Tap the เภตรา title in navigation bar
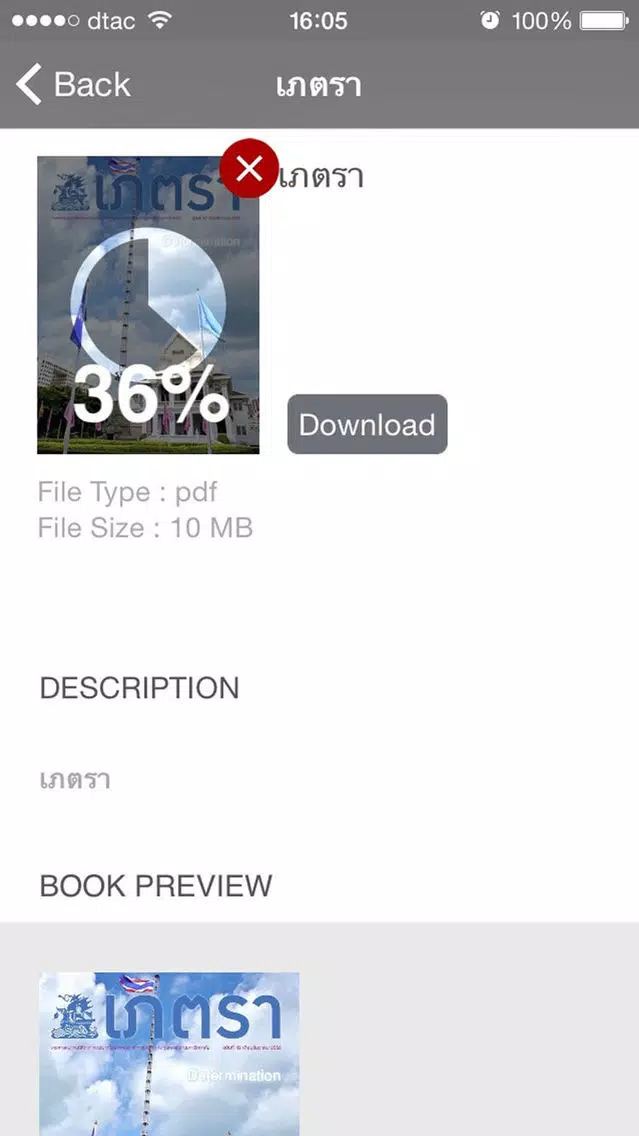 pyautogui.click(x=319, y=85)
